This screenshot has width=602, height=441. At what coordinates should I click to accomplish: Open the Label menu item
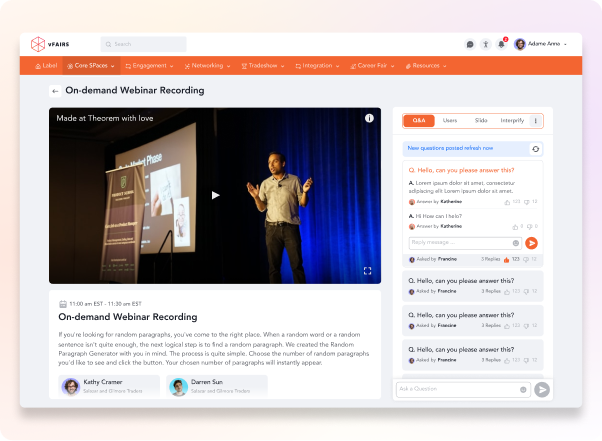pyautogui.click(x=46, y=66)
